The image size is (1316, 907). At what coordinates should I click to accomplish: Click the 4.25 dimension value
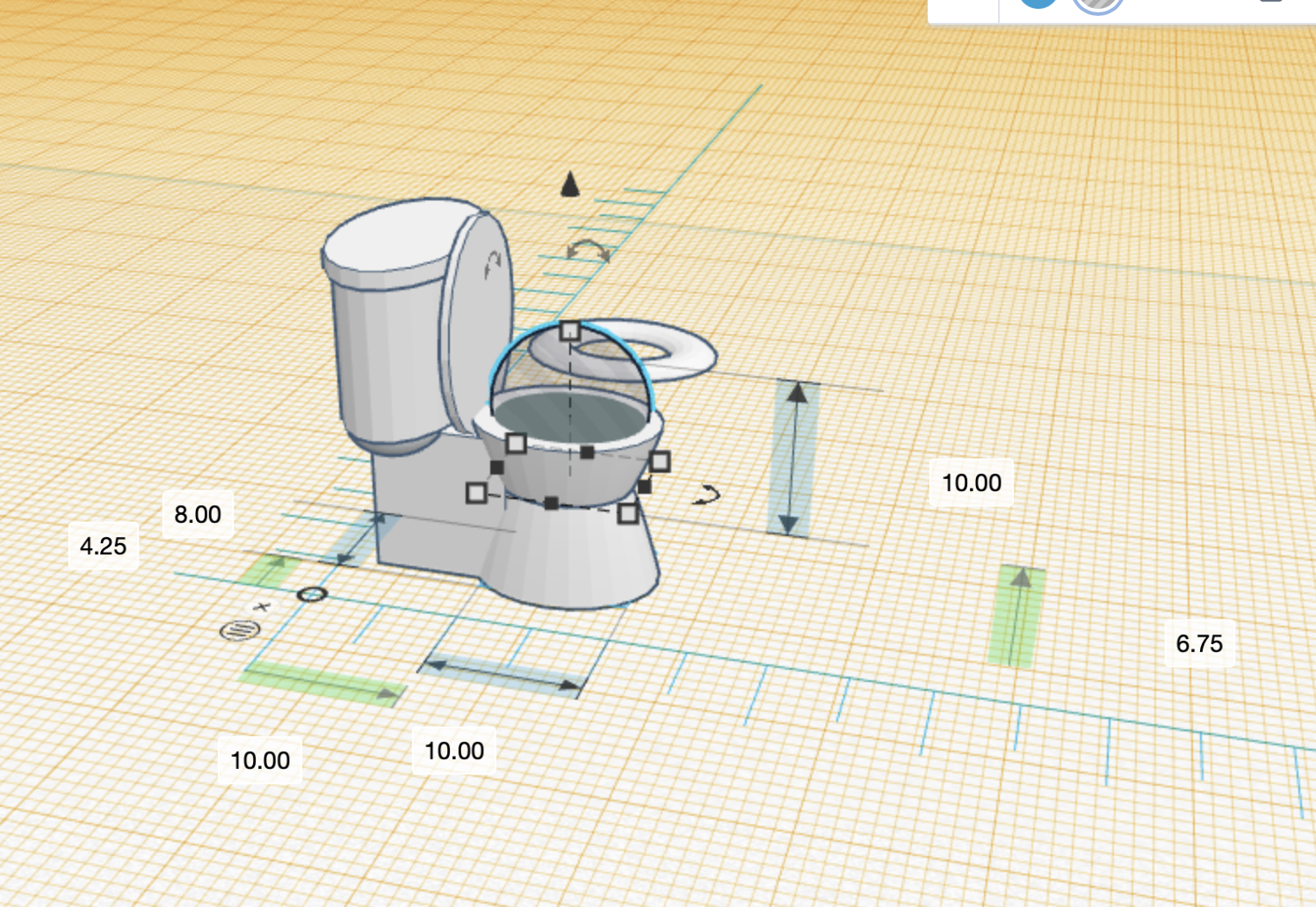click(104, 546)
